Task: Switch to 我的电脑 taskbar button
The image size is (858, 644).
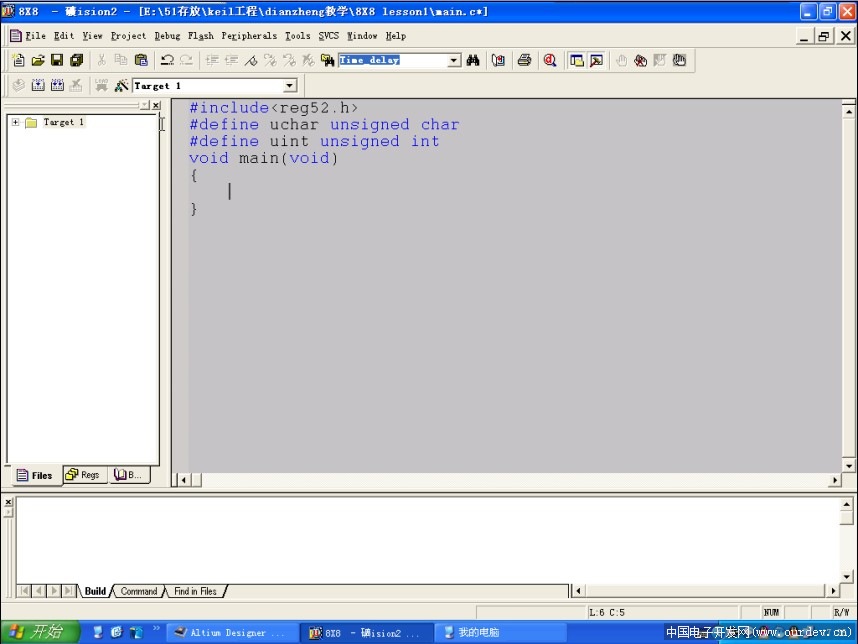Action: (x=501, y=633)
